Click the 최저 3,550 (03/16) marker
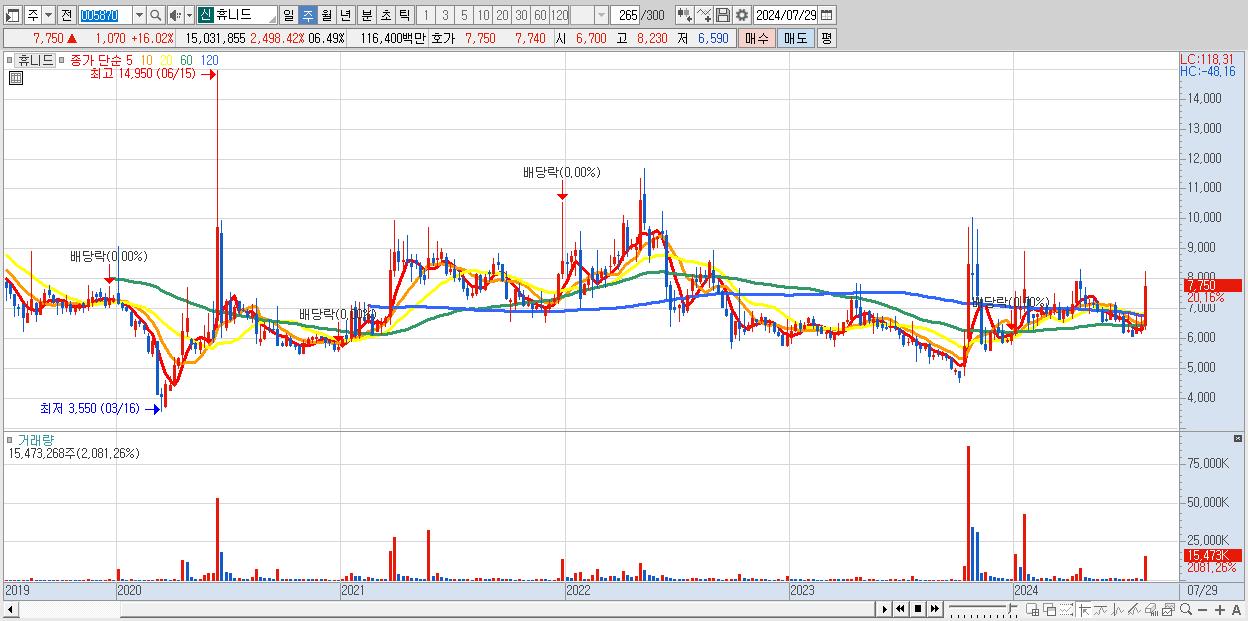 (98, 408)
